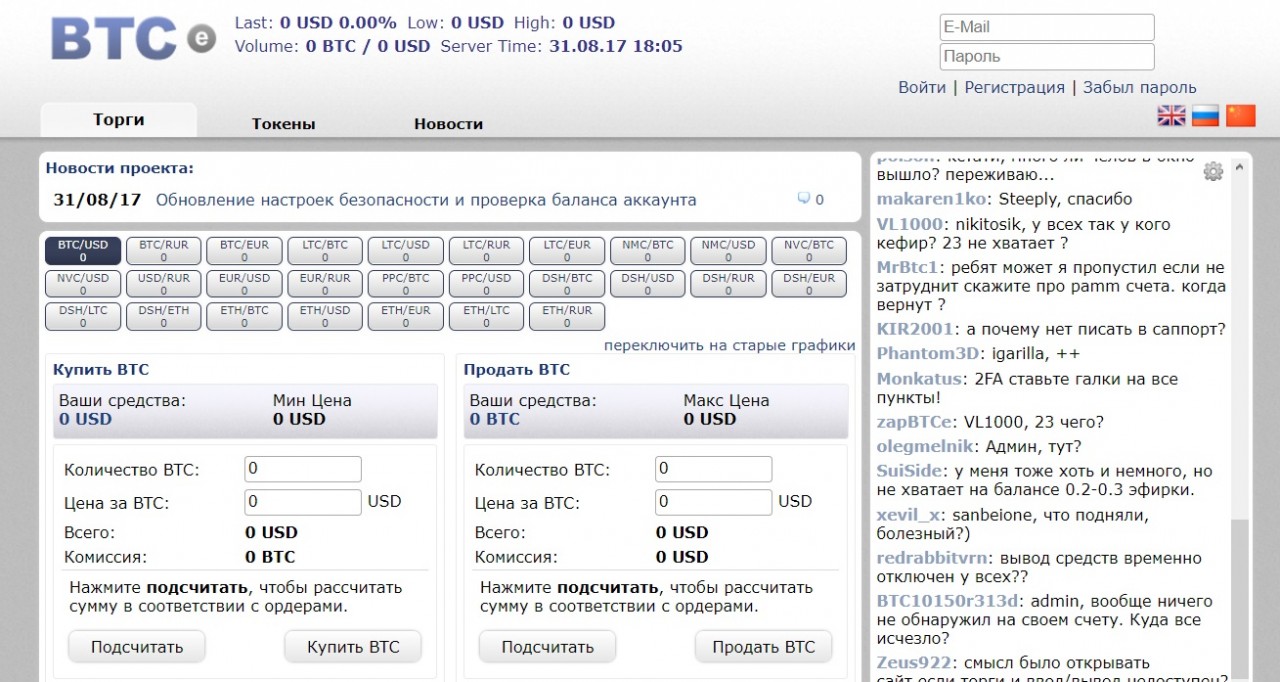Select the NVC/USD pair
Screen dimensions: 1280x682
tap(83, 284)
